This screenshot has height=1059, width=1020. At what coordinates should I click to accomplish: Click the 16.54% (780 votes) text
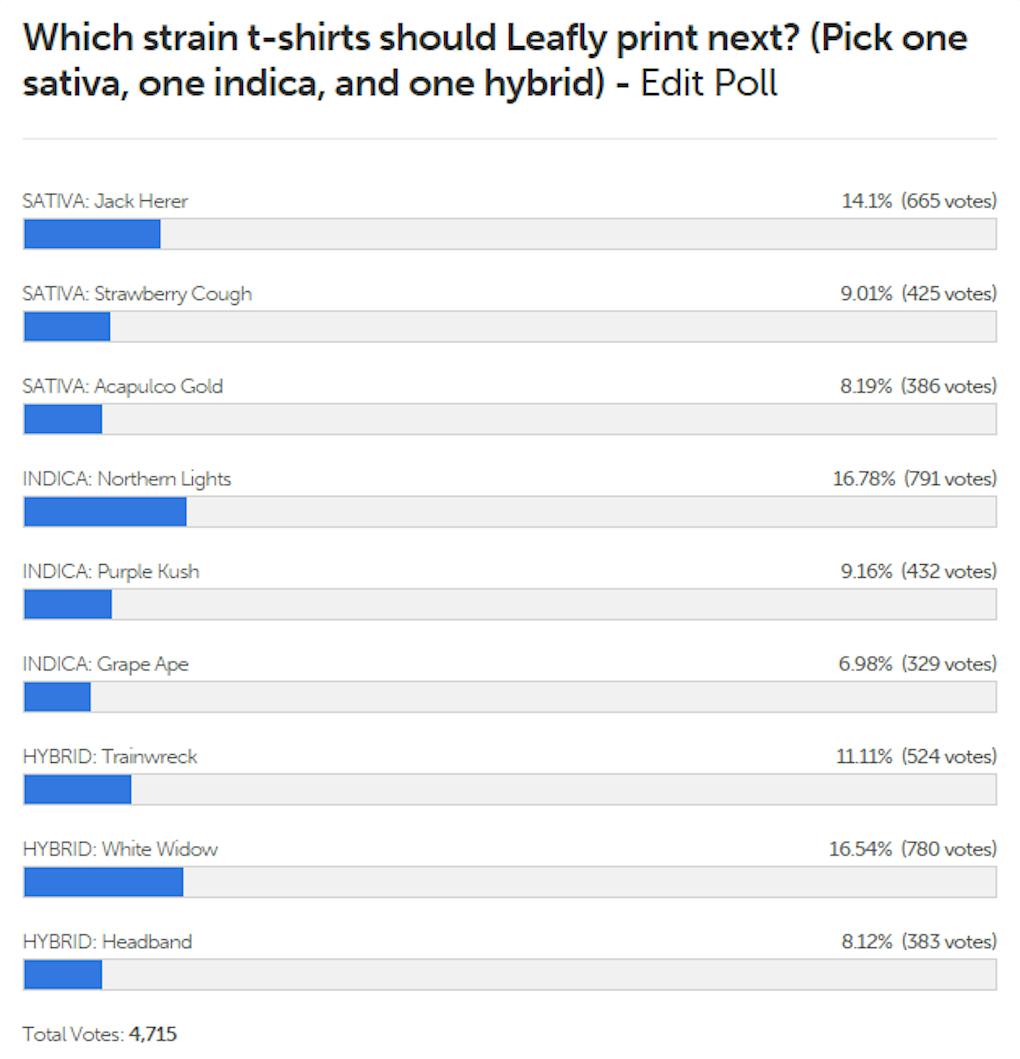click(912, 849)
